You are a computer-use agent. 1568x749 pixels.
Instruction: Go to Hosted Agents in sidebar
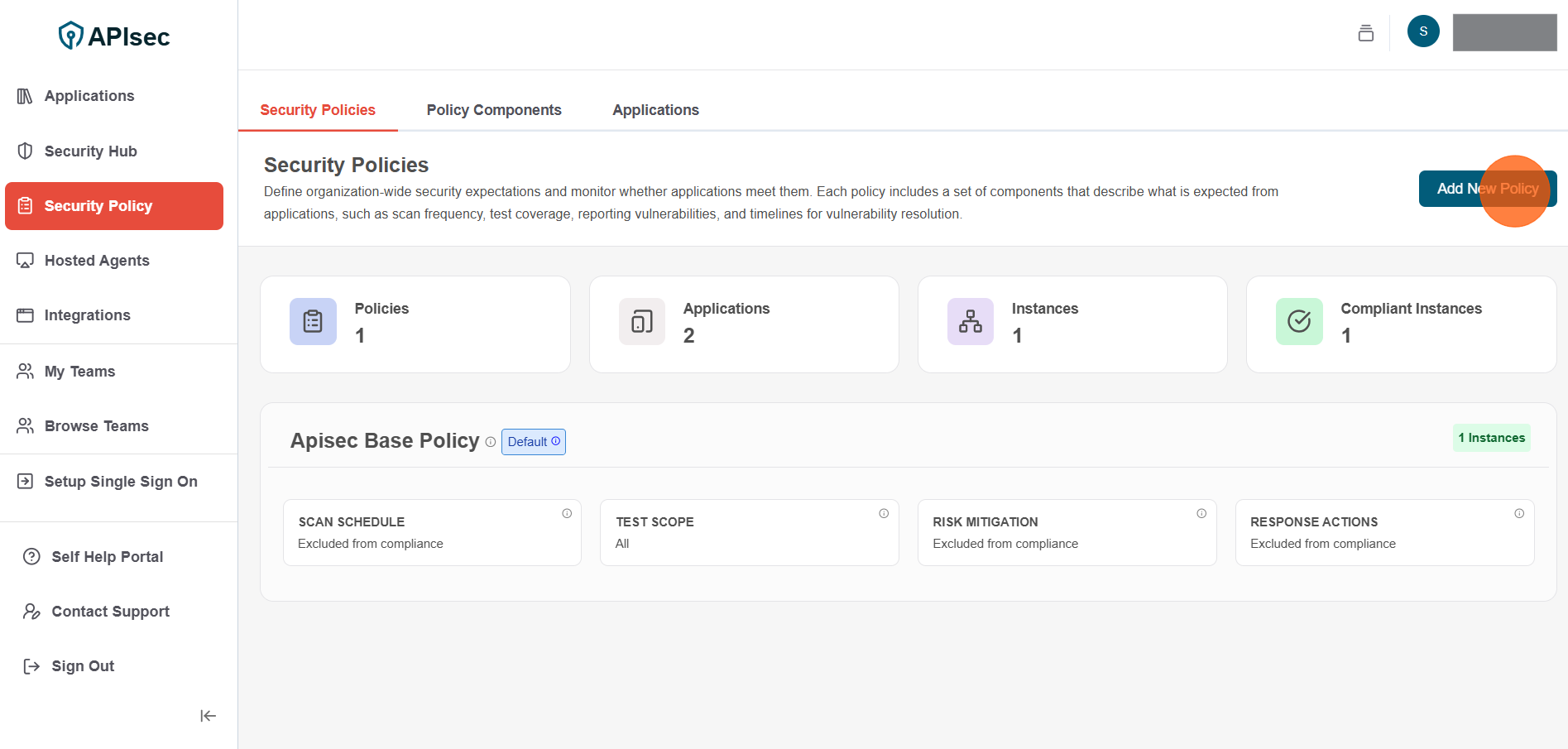click(97, 261)
